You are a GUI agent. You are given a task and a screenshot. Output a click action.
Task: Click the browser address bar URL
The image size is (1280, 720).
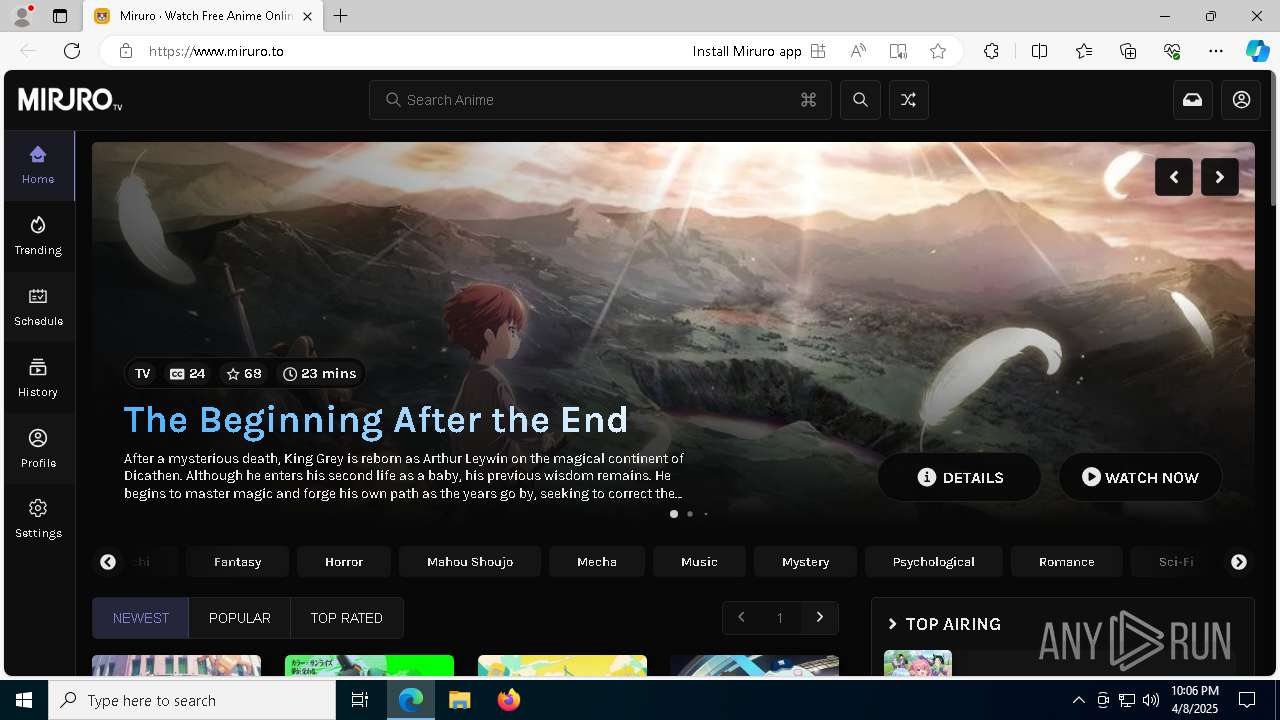(217, 51)
